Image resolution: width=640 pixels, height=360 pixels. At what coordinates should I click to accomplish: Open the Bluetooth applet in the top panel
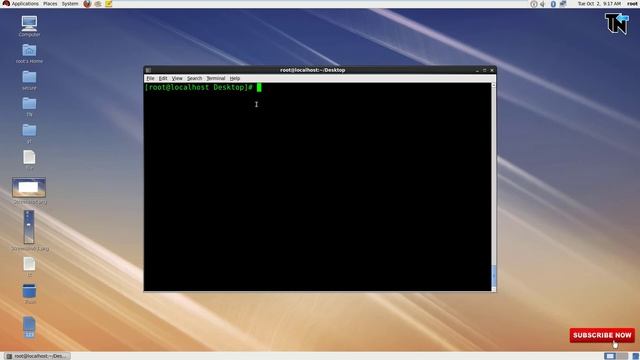(x=553, y=4)
